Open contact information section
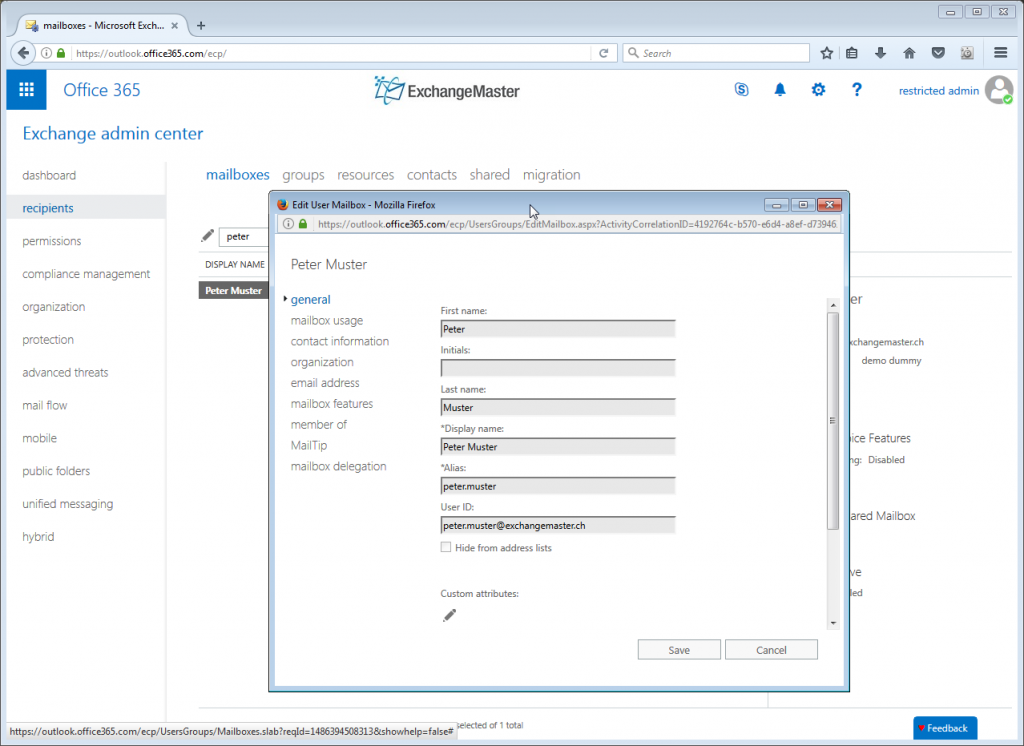The image size is (1024, 746). [340, 341]
